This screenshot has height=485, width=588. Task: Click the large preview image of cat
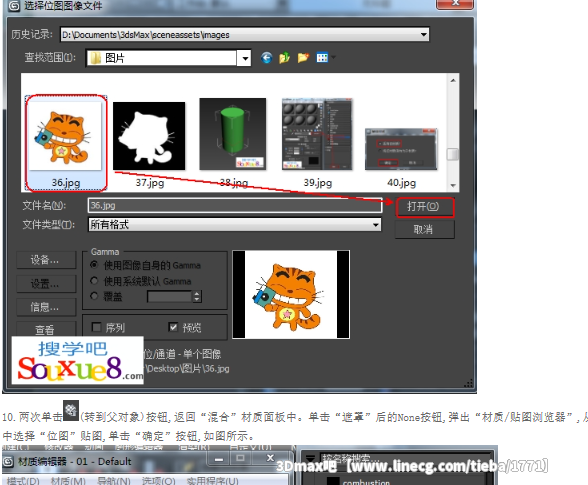coord(291,295)
